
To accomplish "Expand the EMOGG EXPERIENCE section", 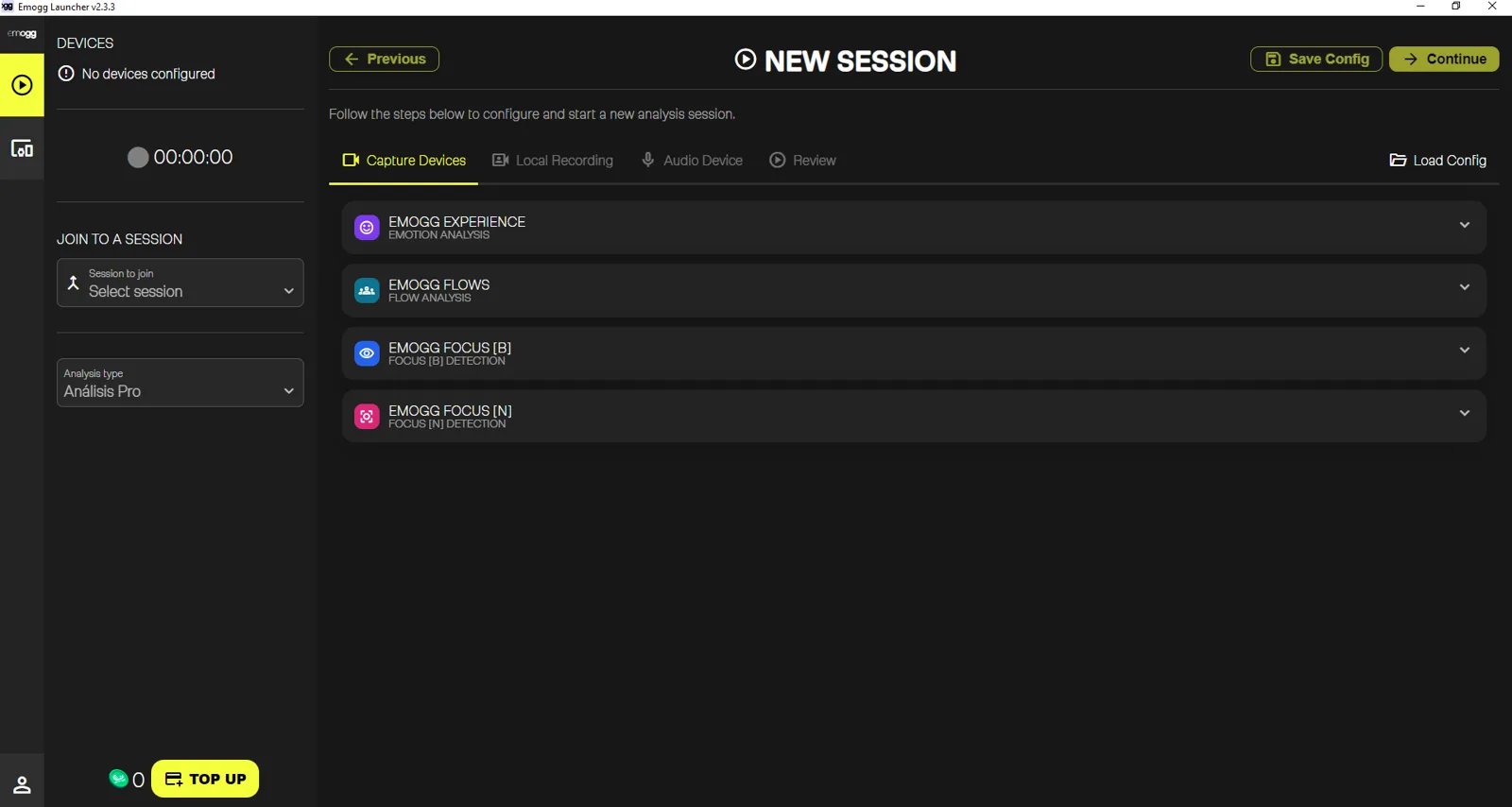I will [914, 227].
